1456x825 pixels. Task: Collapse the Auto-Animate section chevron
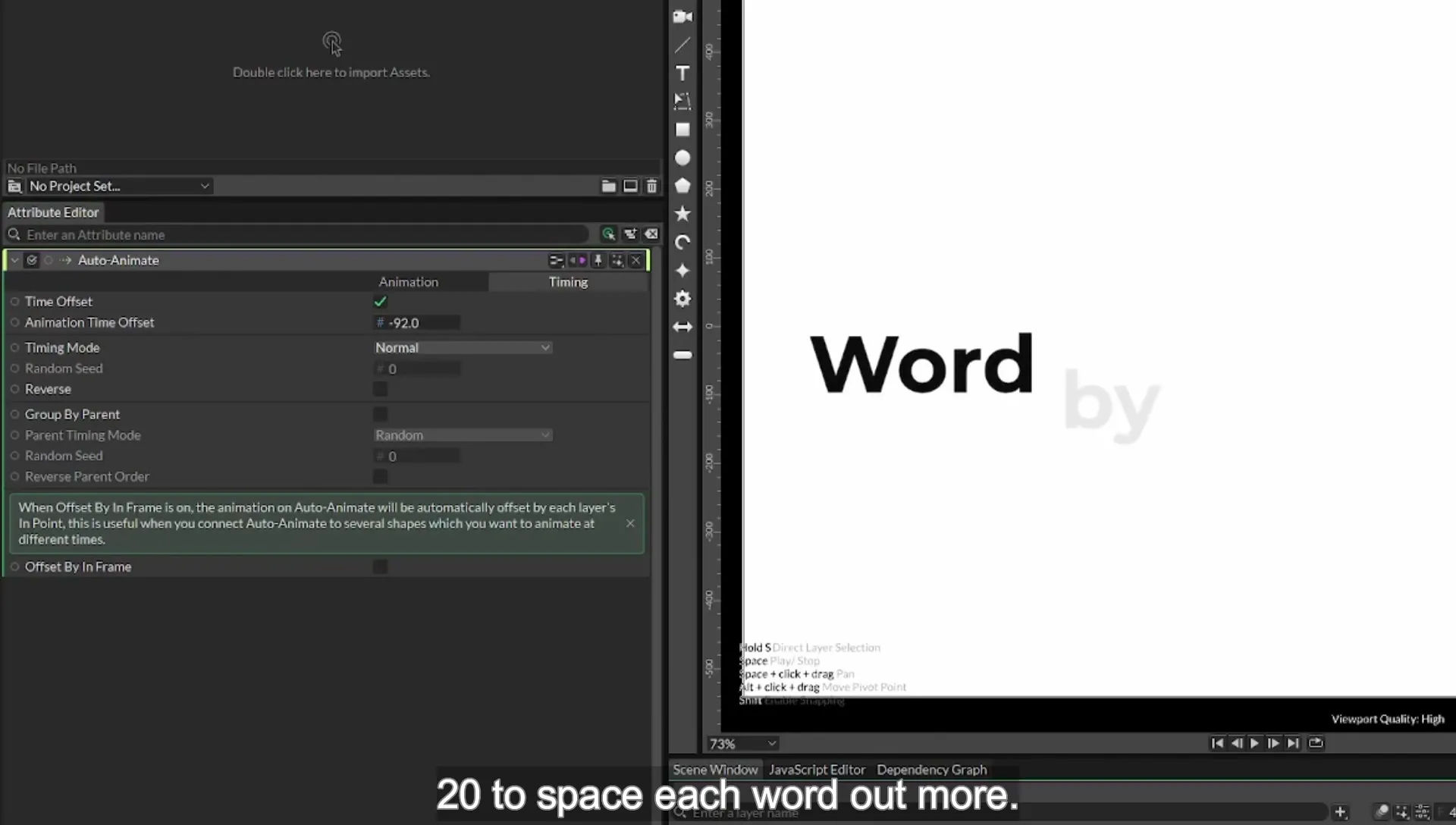coord(14,260)
